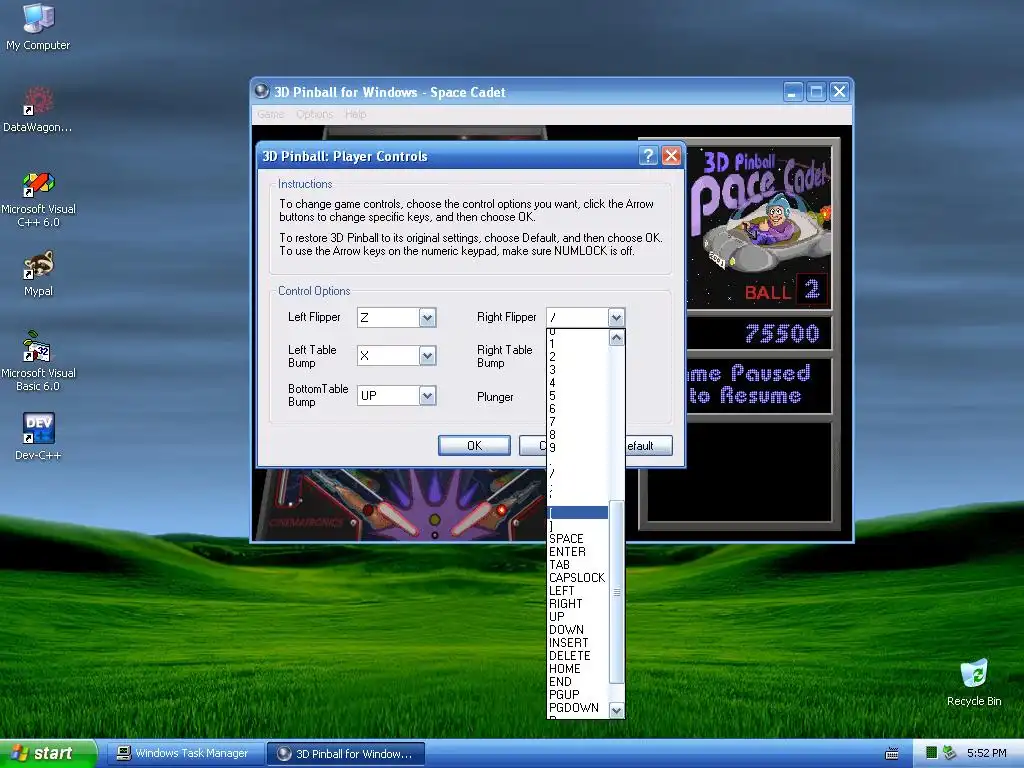This screenshot has width=1024, height=768.
Task: Choose LEFT in the key list
Action: point(577,591)
